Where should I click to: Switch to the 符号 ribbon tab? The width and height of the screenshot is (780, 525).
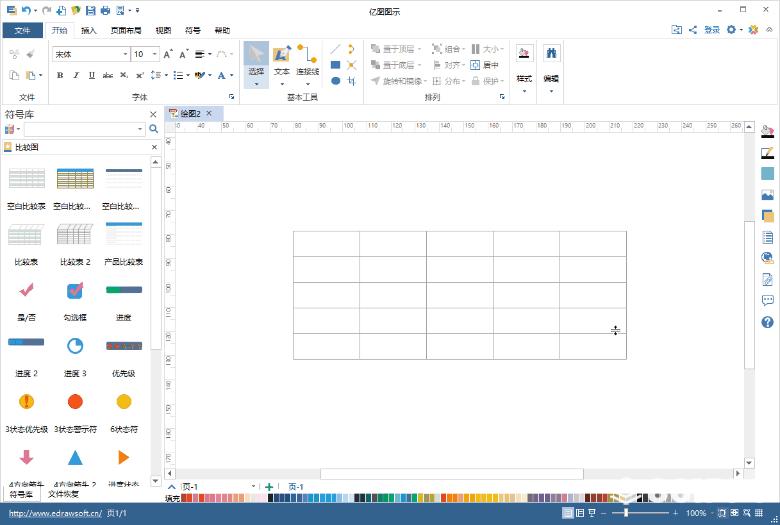coord(193,30)
